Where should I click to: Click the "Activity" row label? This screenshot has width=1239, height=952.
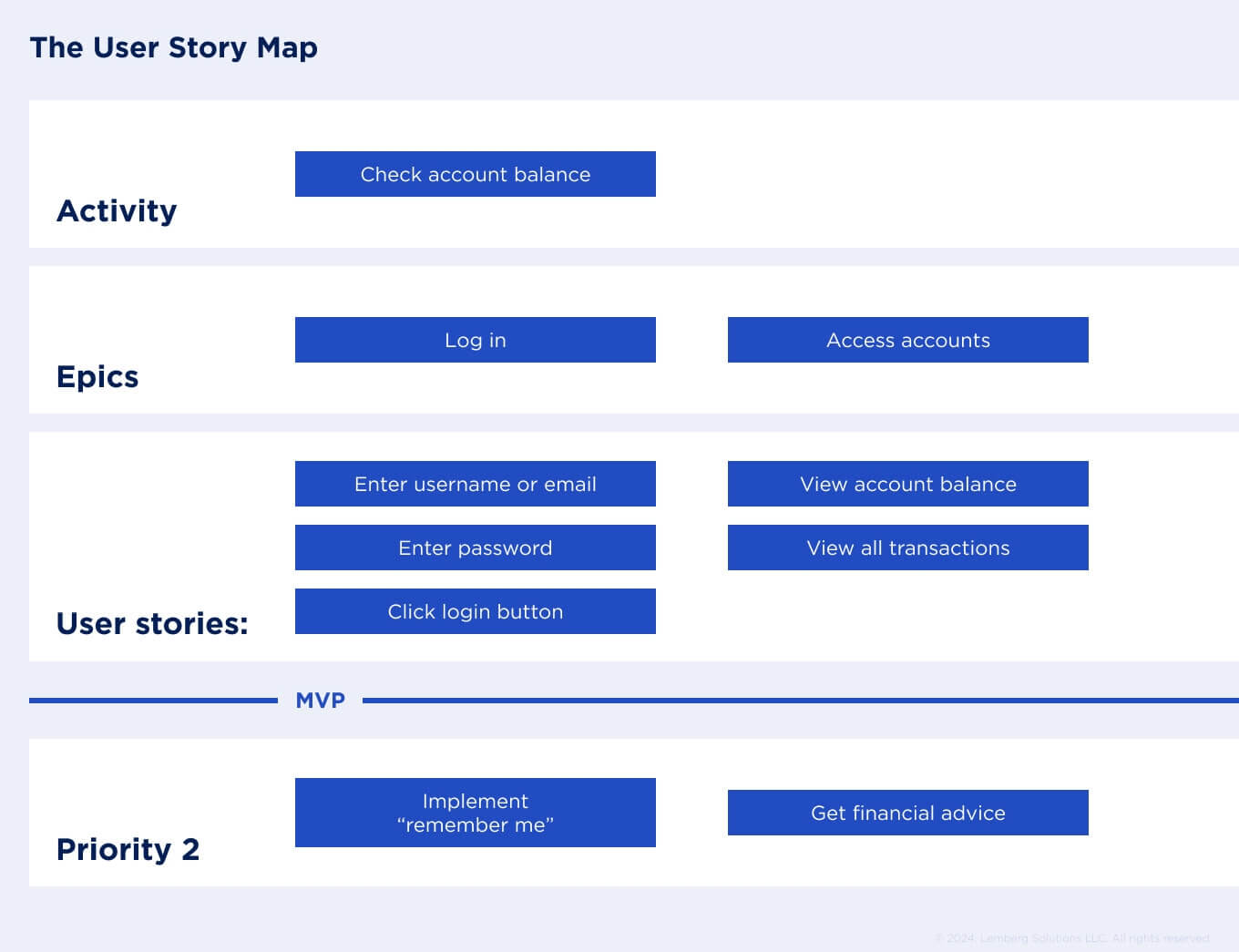(x=117, y=210)
